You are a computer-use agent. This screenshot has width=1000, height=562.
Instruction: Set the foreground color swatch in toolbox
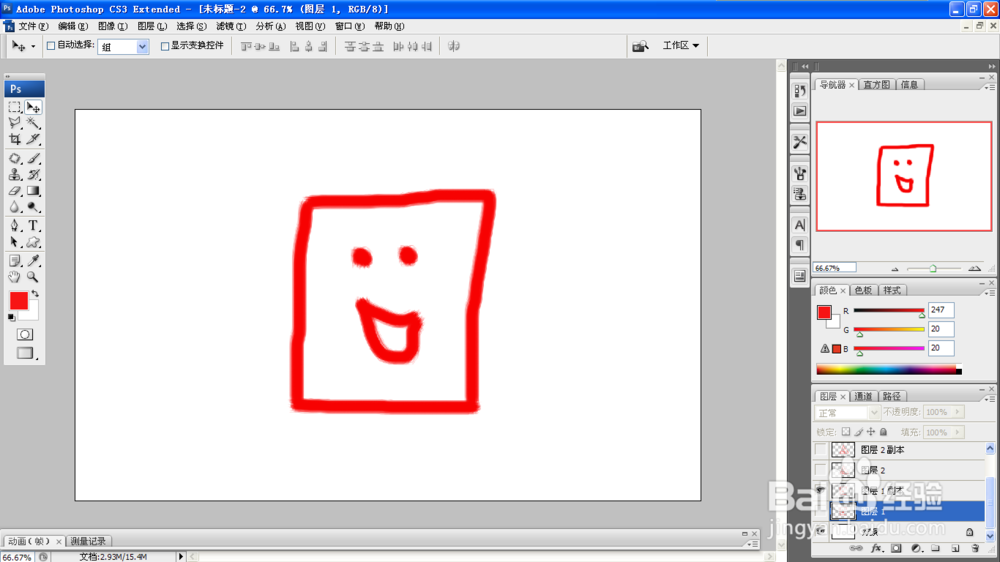[x=18, y=300]
